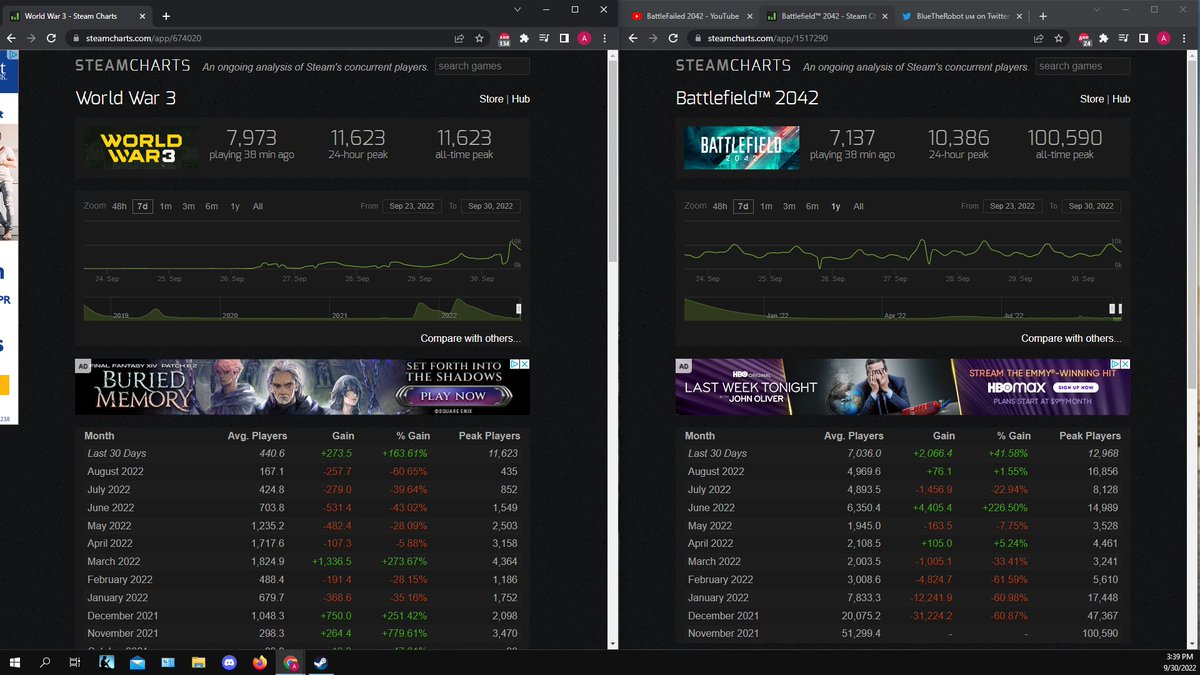Open Chrome menu dots in right browser
1200x675 pixels.
tap(1184, 38)
